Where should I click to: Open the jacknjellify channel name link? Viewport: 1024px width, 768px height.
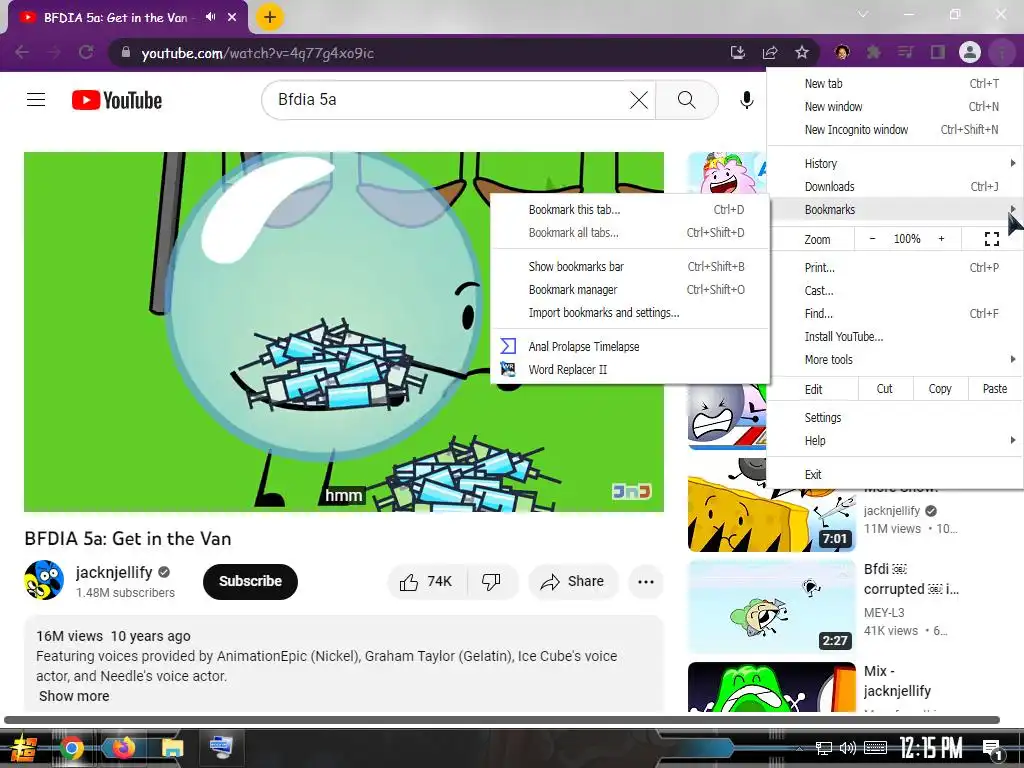pos(114,572)
